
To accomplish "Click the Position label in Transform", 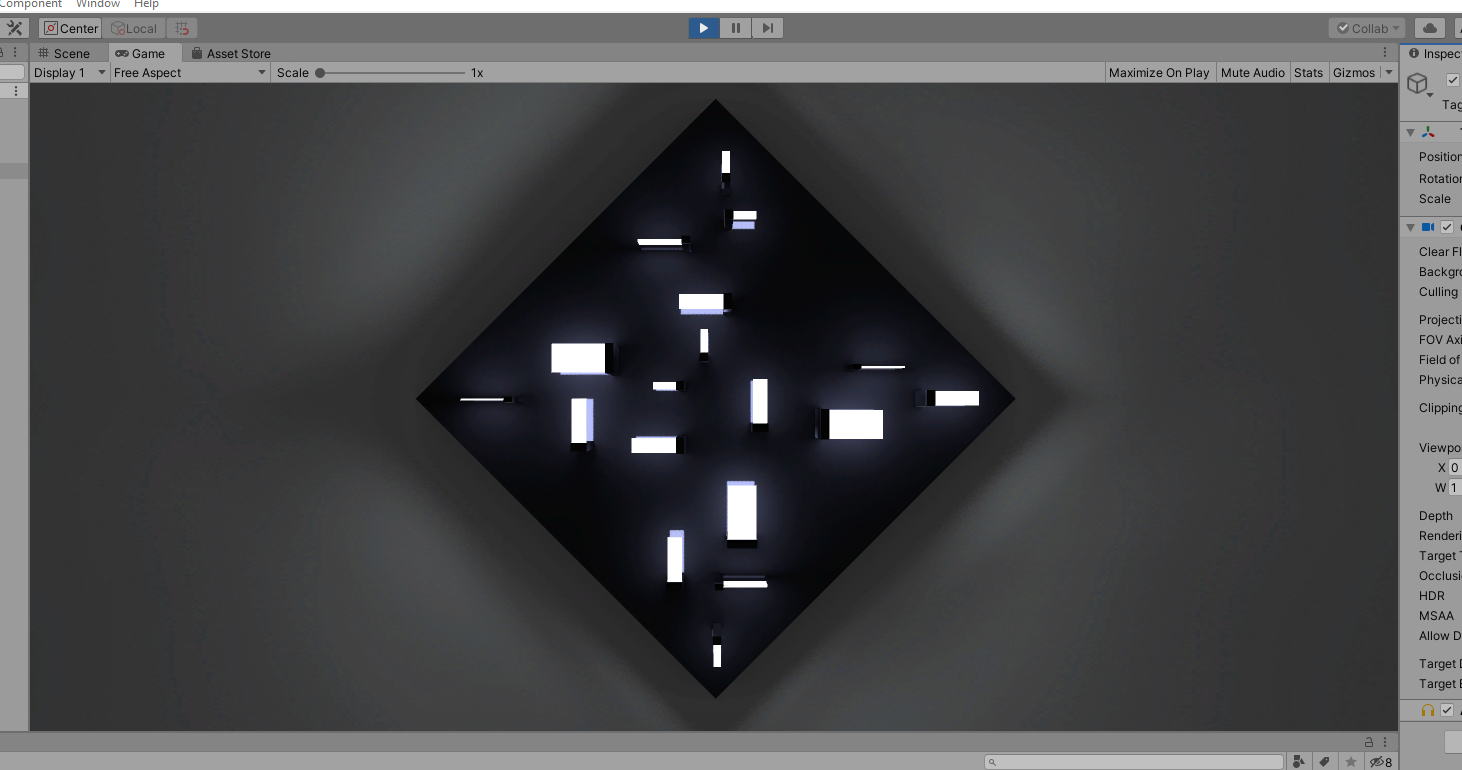I will click(1440, 157).
